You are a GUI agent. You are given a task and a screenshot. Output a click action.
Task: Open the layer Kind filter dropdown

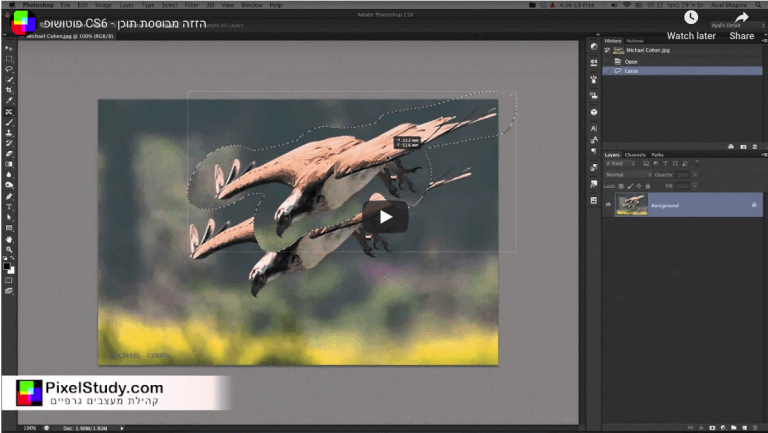pyautogui.click(x=620, y=164)
